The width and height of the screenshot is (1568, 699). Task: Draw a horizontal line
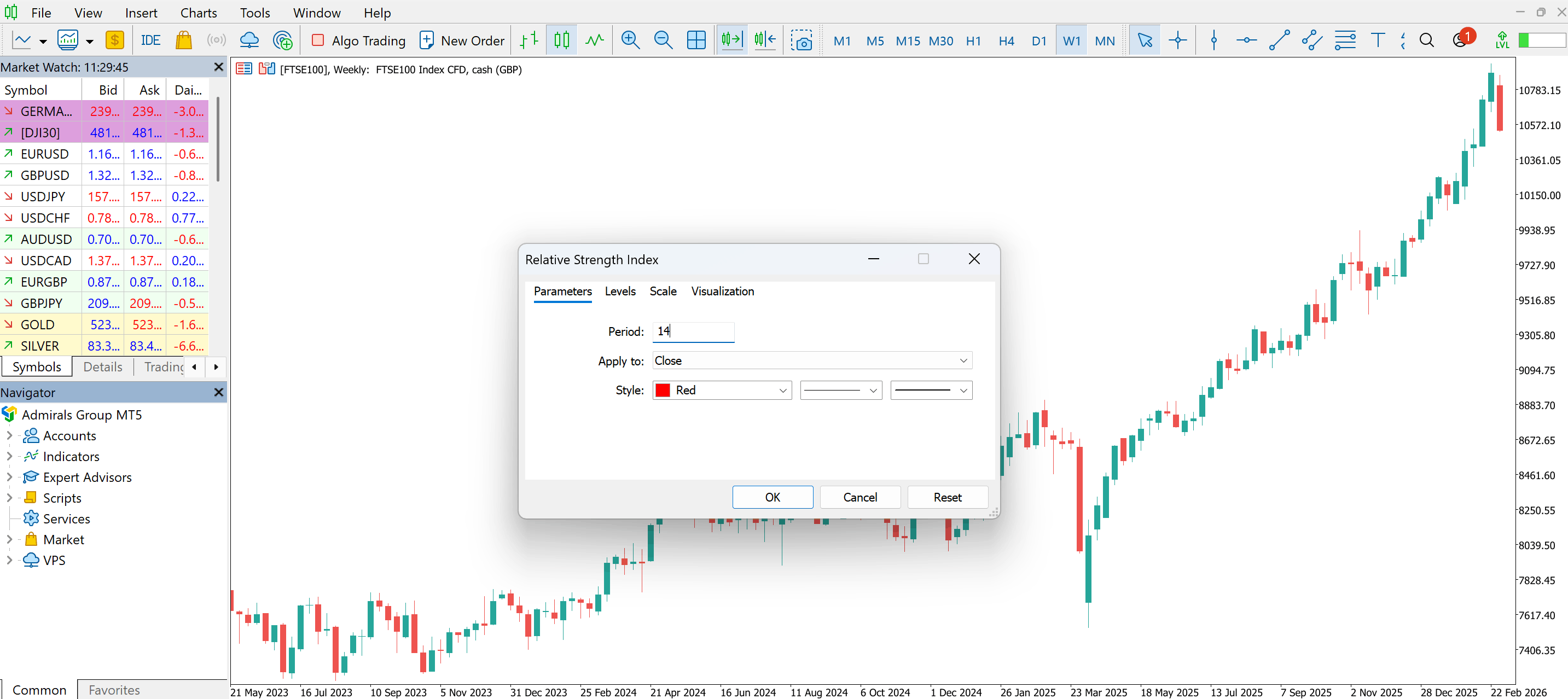click(x=1247, y=41)
